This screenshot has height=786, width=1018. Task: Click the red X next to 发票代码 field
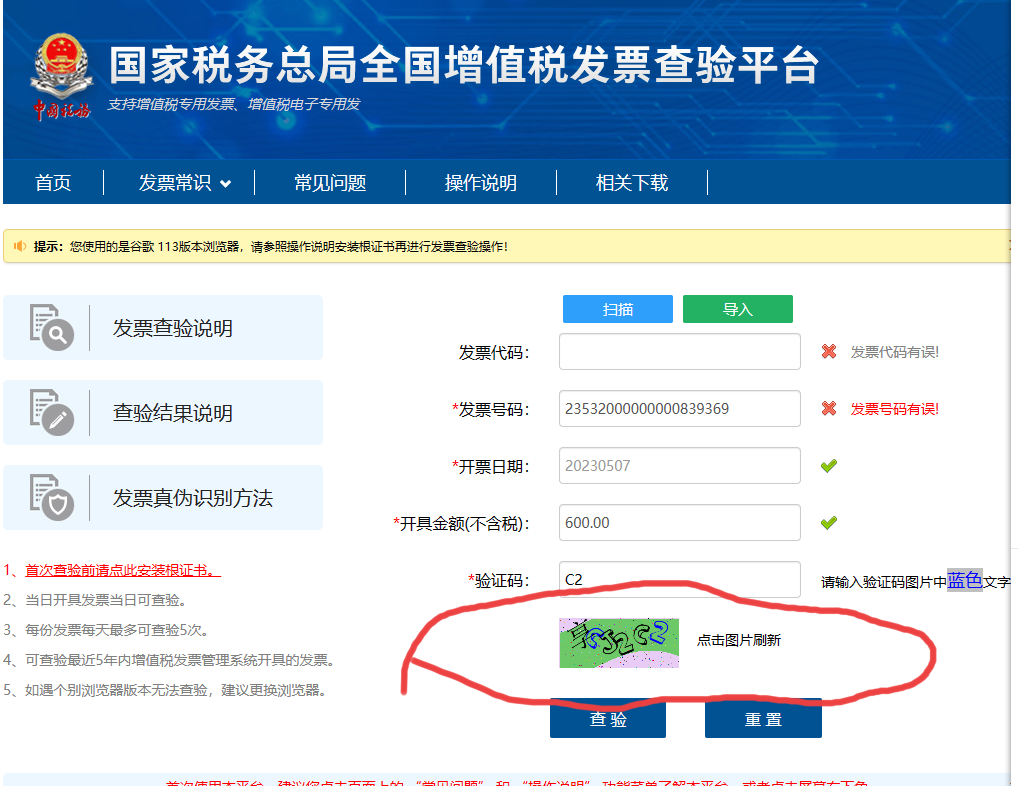coord(828,351)
